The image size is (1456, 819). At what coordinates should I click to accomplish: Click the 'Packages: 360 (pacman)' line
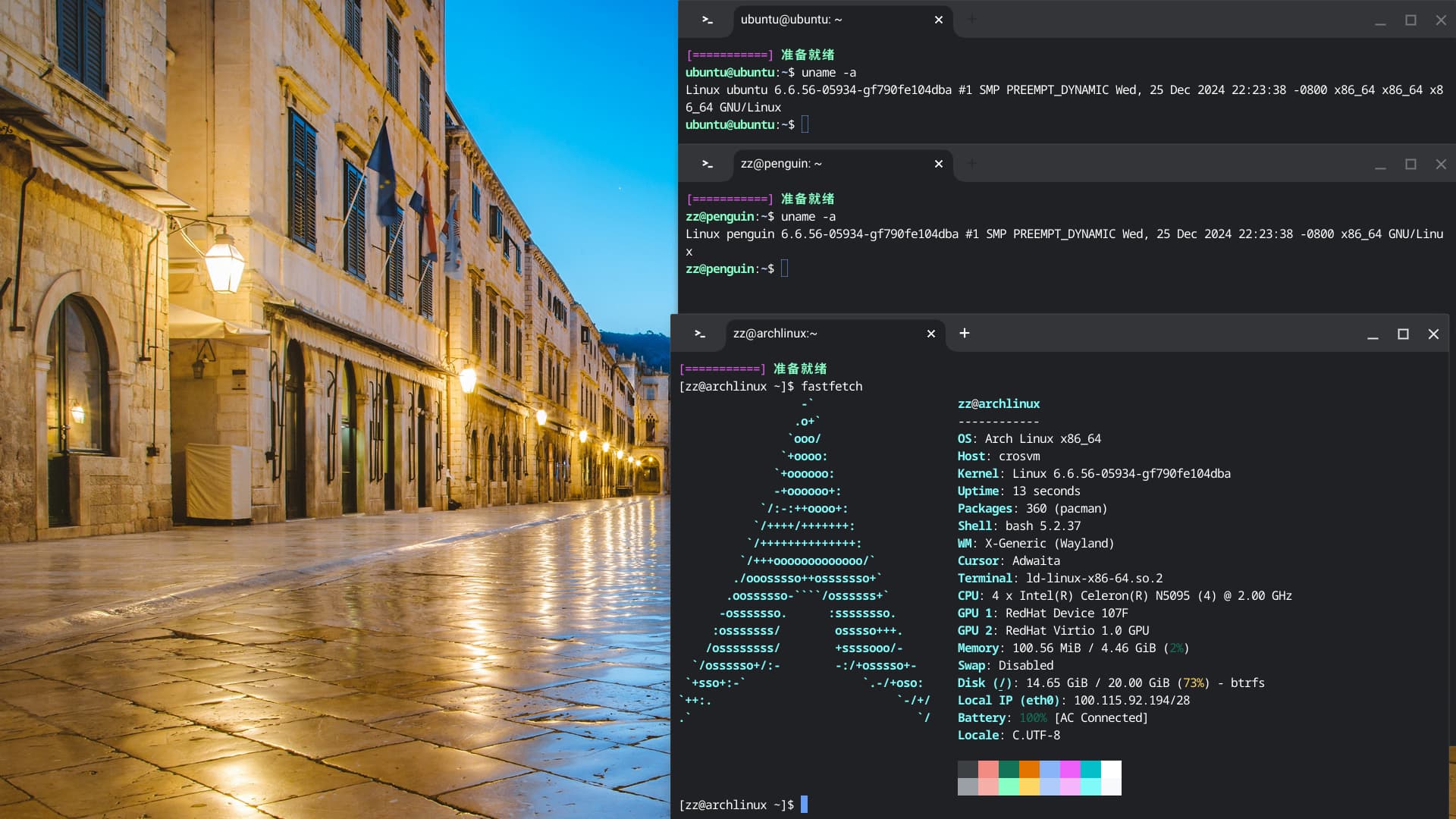tap(1033, 508)
